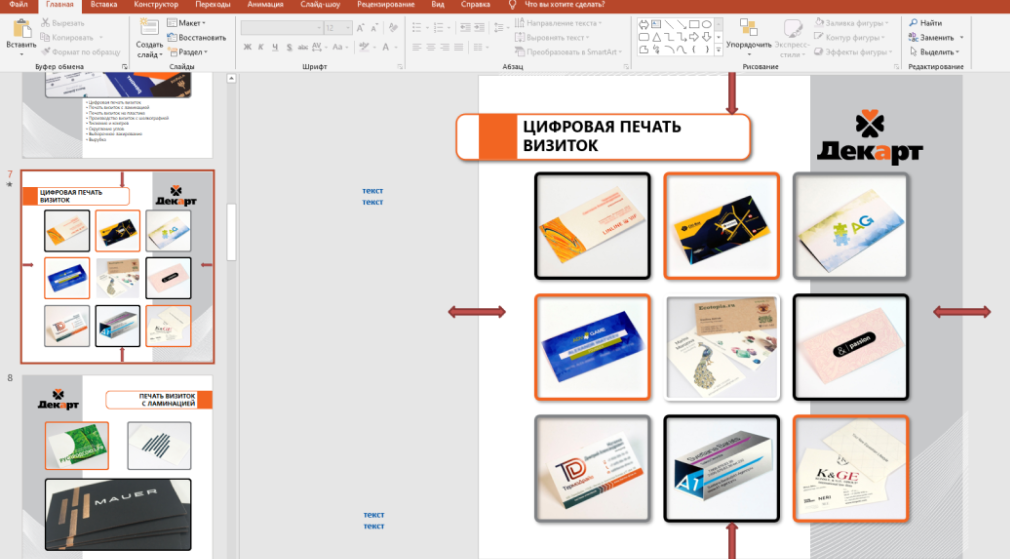Switch to the Переходы tab
The image size is (1010, 559).
tap(213, 5)
